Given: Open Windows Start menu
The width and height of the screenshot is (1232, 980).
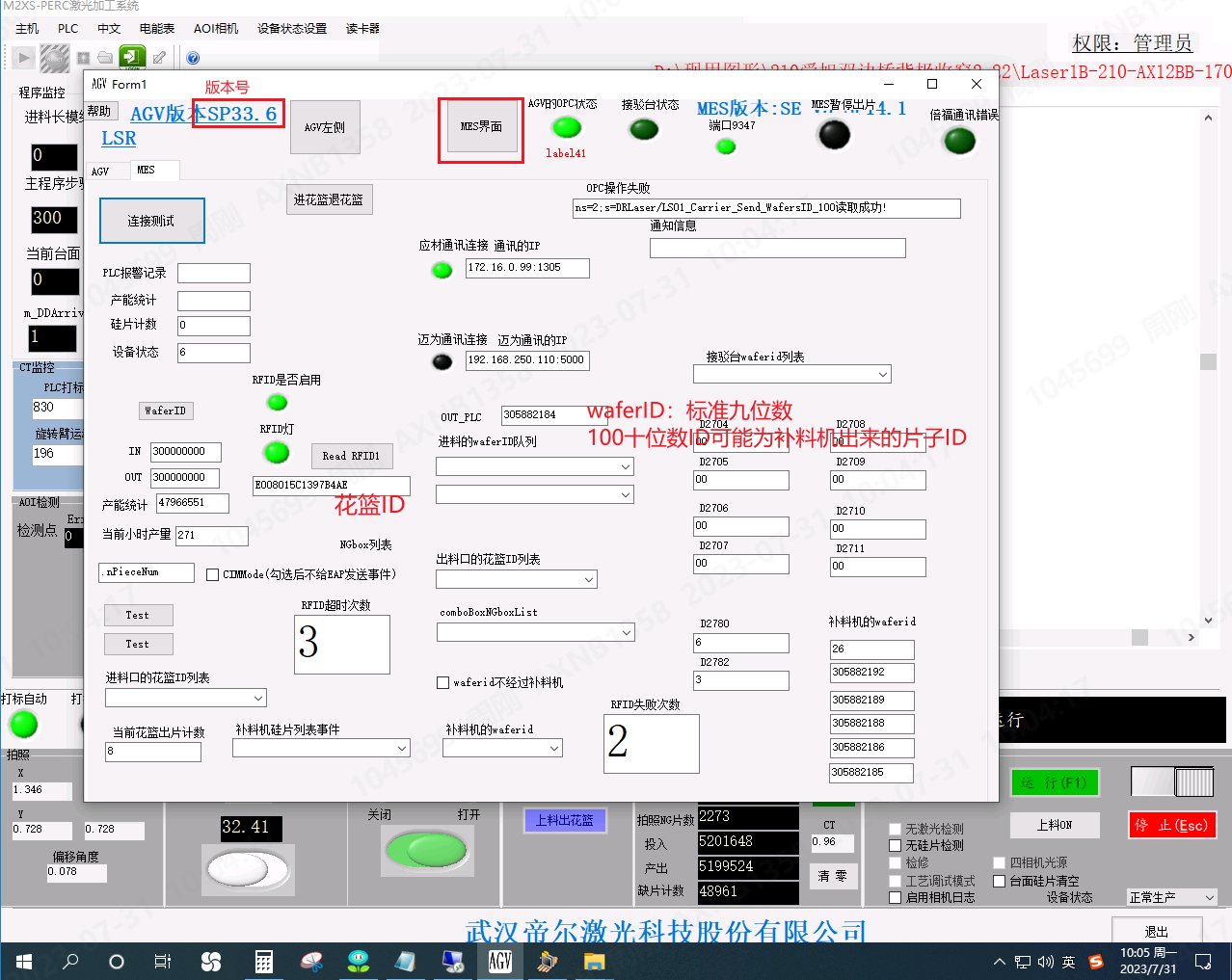Looking at the screenshot, I should (x=24, y=961).
